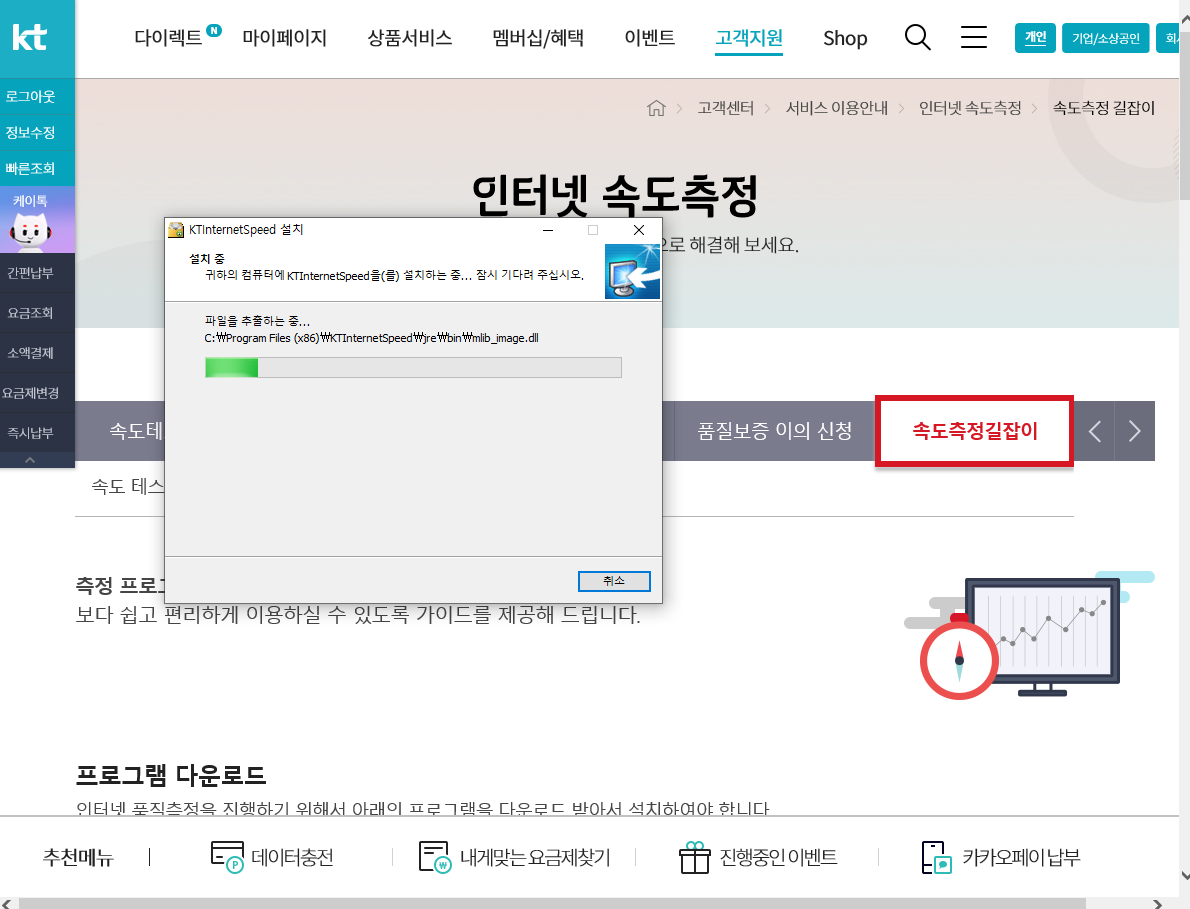This screenshot has height=909, width=1190.
Task: Open the 다이렉트 menu
Action: tap(168, 37)
